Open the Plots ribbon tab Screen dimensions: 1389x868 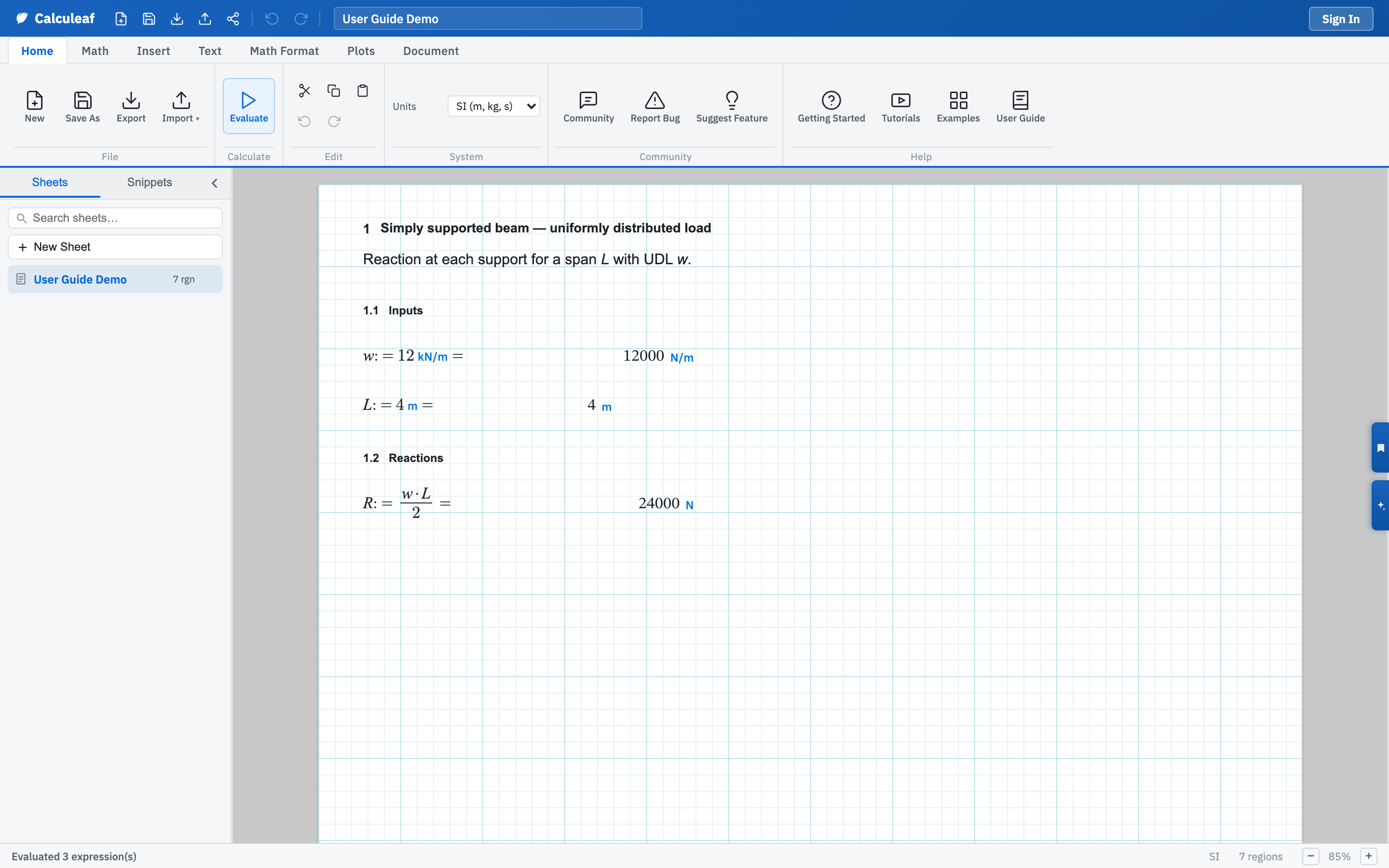pyautogui.click(x=361, y=51)
